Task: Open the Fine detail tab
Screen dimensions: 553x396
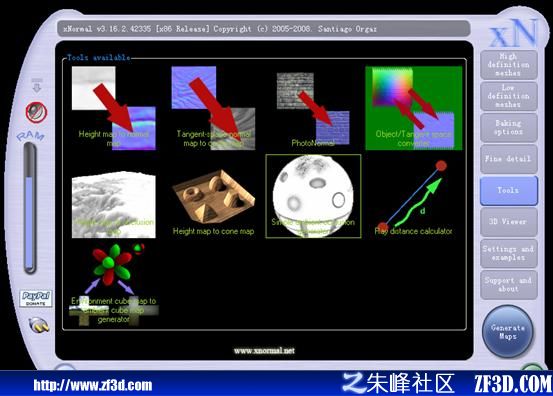Action: pyautogui.click(x=509, y=159)
